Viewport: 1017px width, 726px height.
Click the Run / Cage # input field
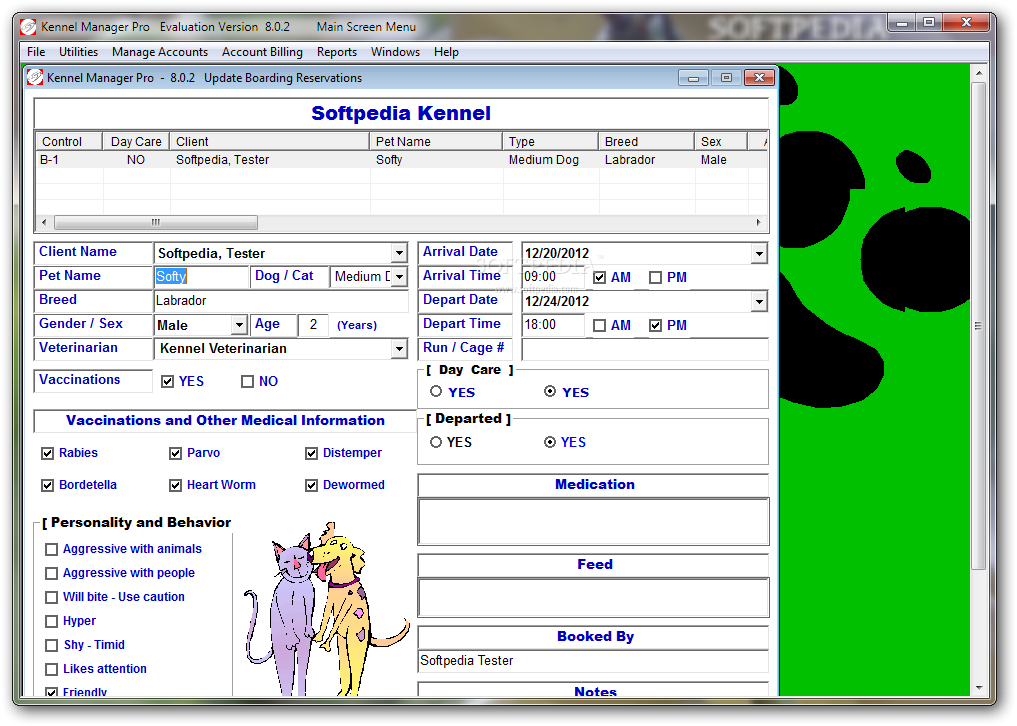pos(645,349)
